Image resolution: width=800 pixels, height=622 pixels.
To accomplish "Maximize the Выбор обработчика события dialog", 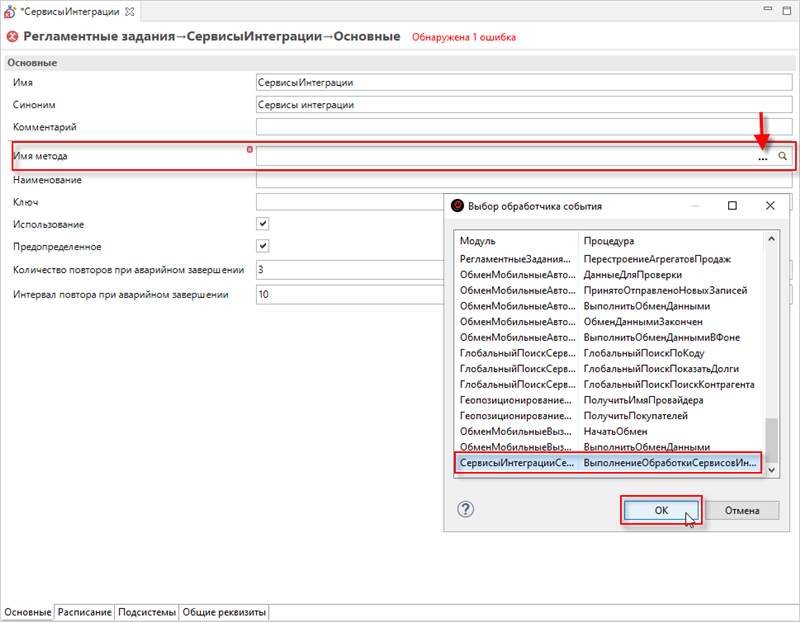I will pyautogui.click(x=732, y=206).
